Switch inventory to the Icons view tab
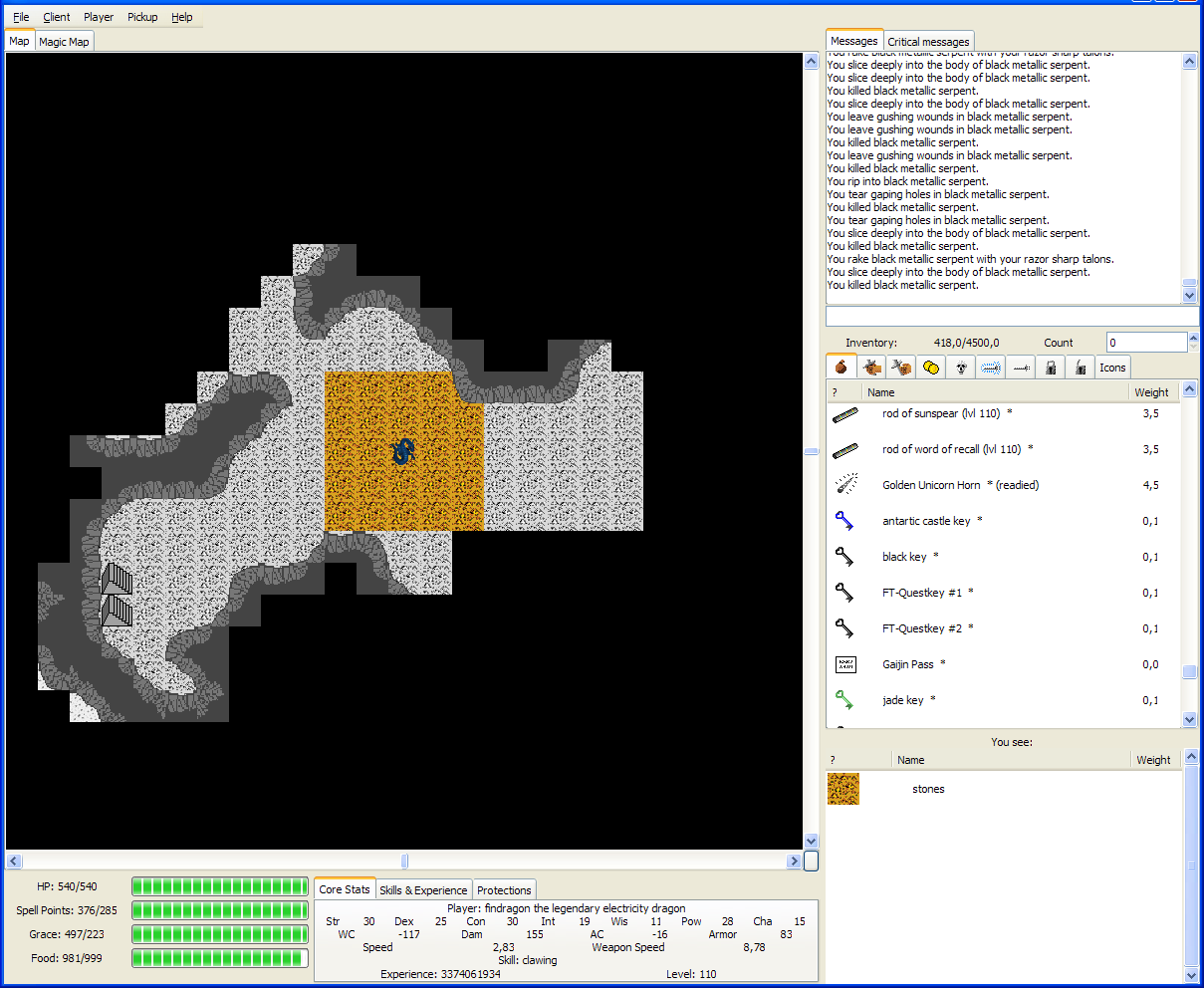Image resolution: width=1204 pixels, height=988 pixels. pos(1112,368)
